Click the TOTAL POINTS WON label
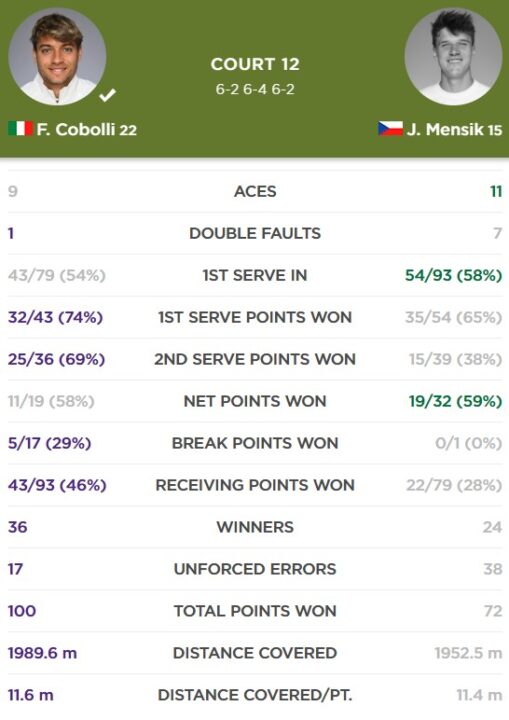 (x=255, y=611)
